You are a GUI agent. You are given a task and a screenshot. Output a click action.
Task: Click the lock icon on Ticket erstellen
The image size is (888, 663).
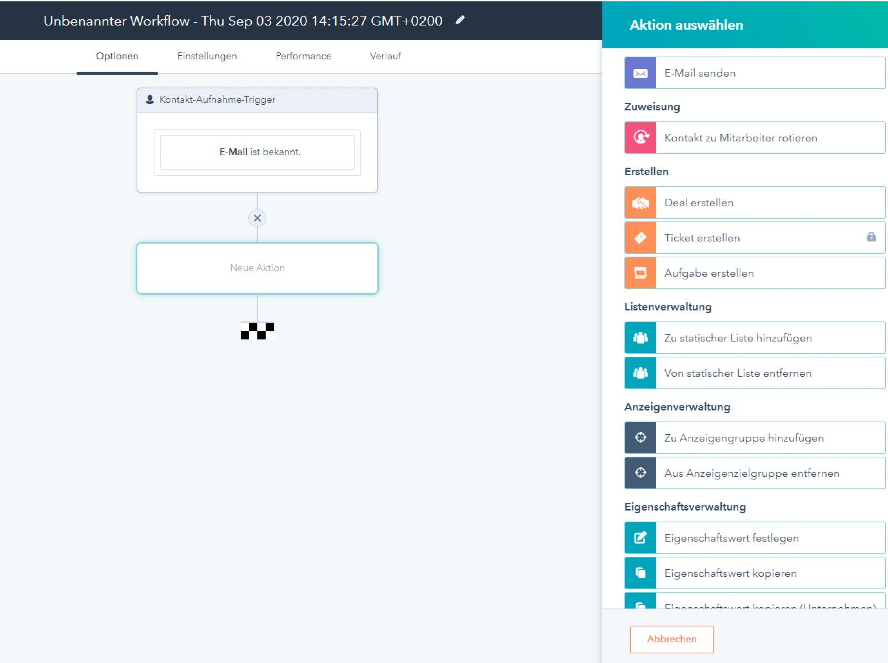coord(871,238)
